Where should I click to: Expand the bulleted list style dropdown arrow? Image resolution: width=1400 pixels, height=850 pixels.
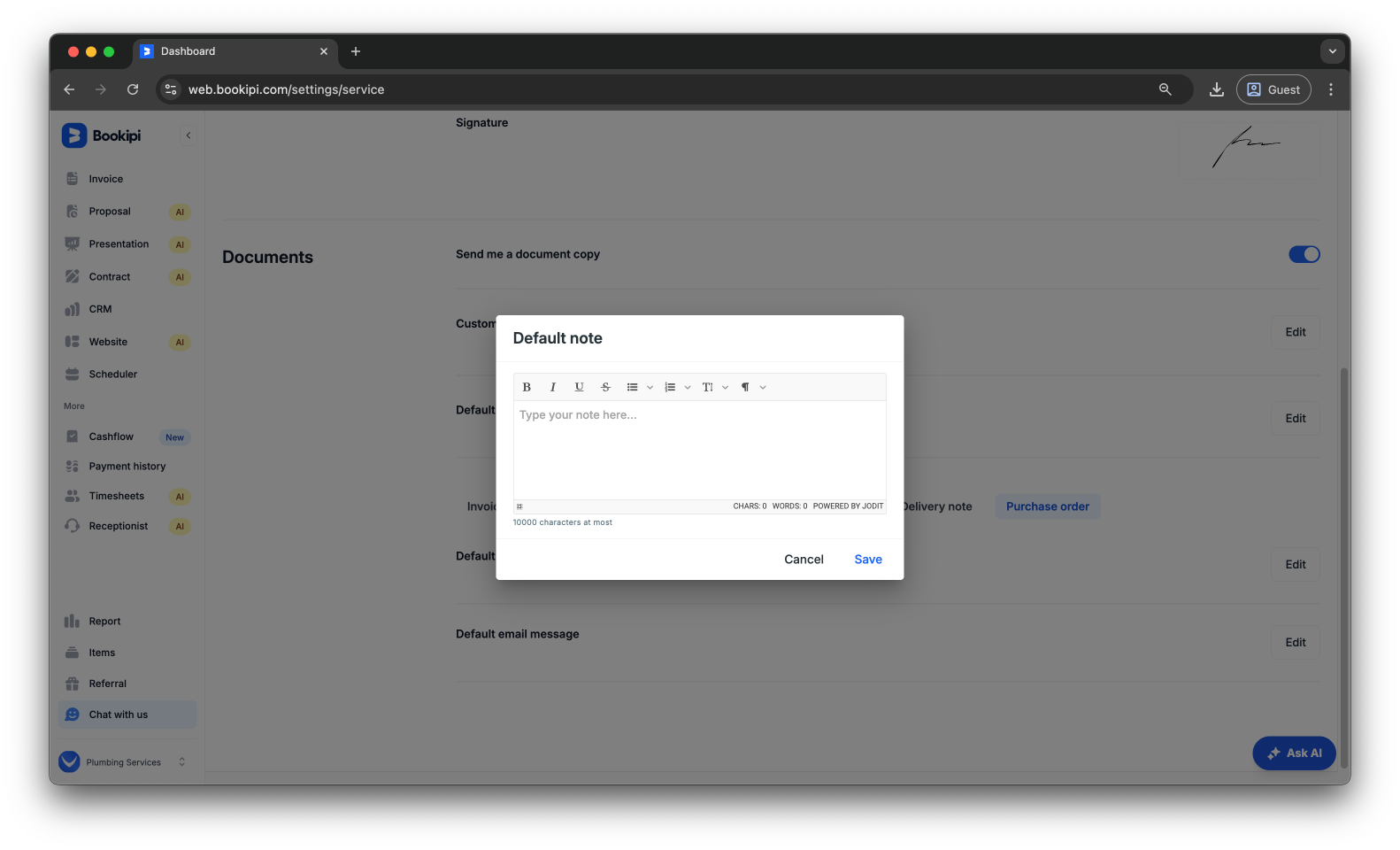650,387
